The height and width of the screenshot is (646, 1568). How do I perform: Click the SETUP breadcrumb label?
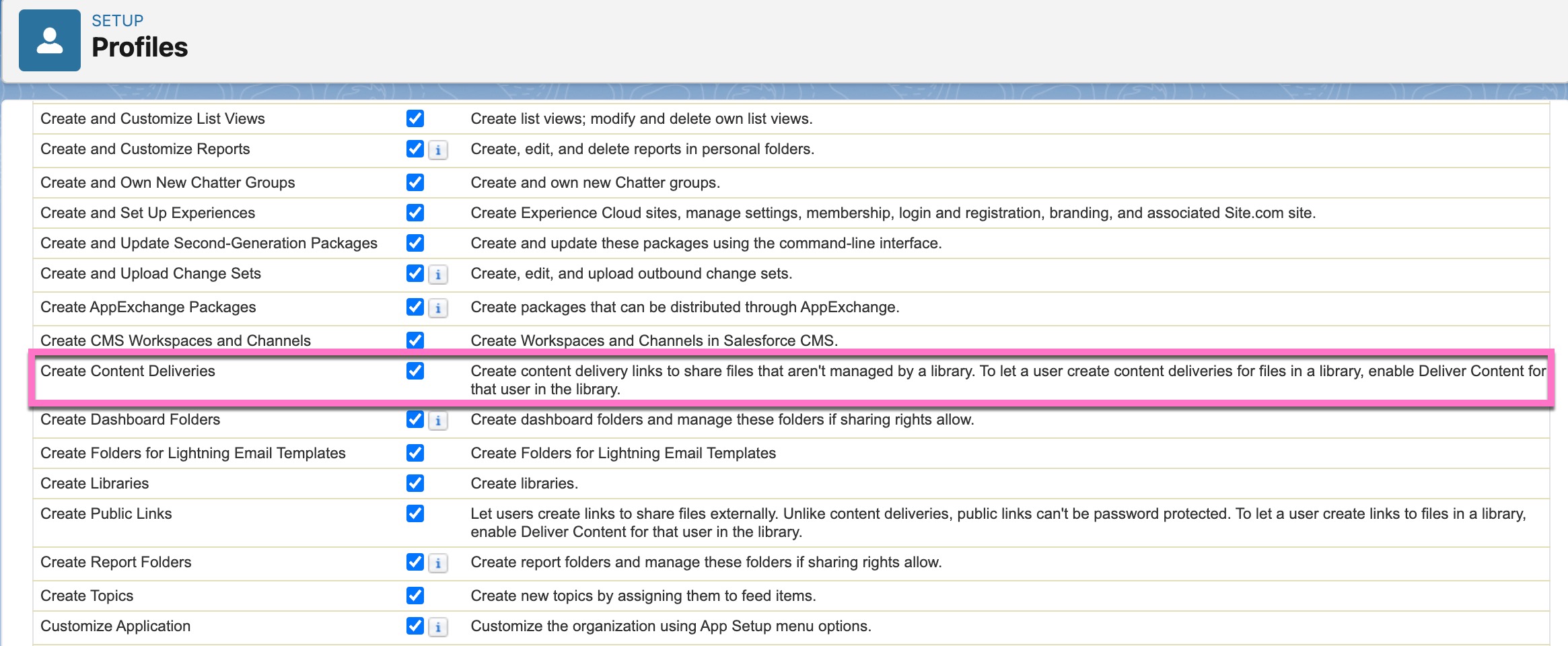(x=117, y=21)
